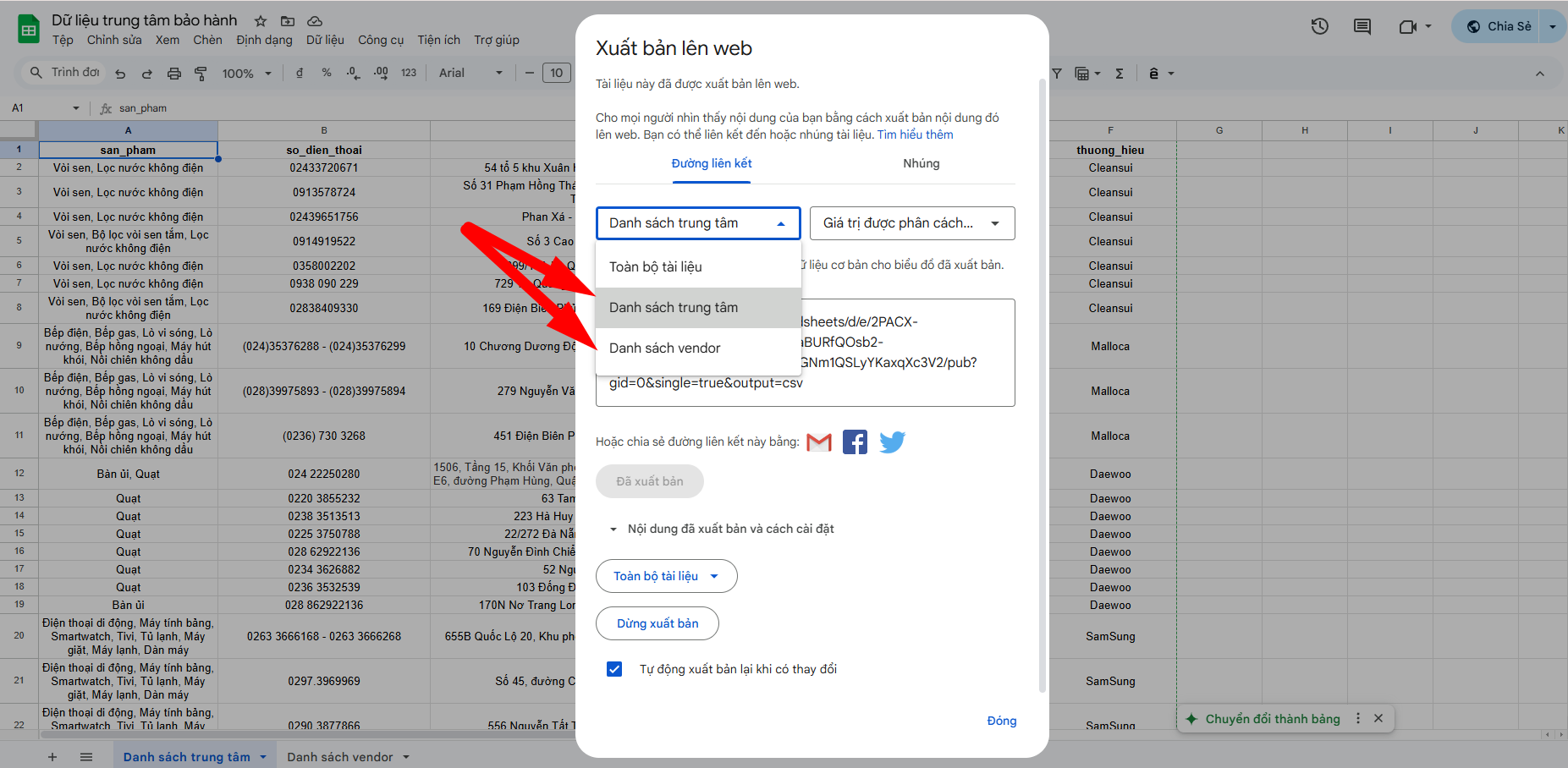Click the Google Sheets home logo
This screenshot has height=768, width=1568.
pyautogui.click(x=29, y=29)
